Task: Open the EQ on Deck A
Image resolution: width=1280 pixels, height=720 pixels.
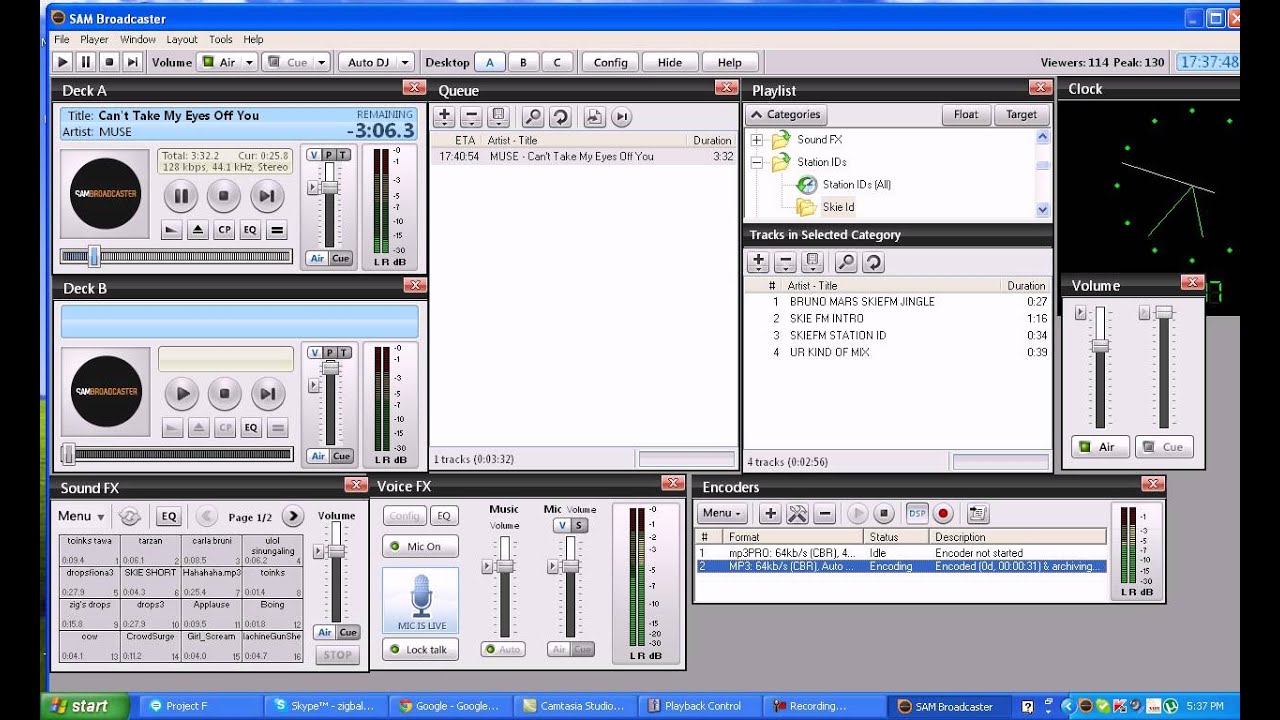Action: (250, 230)
